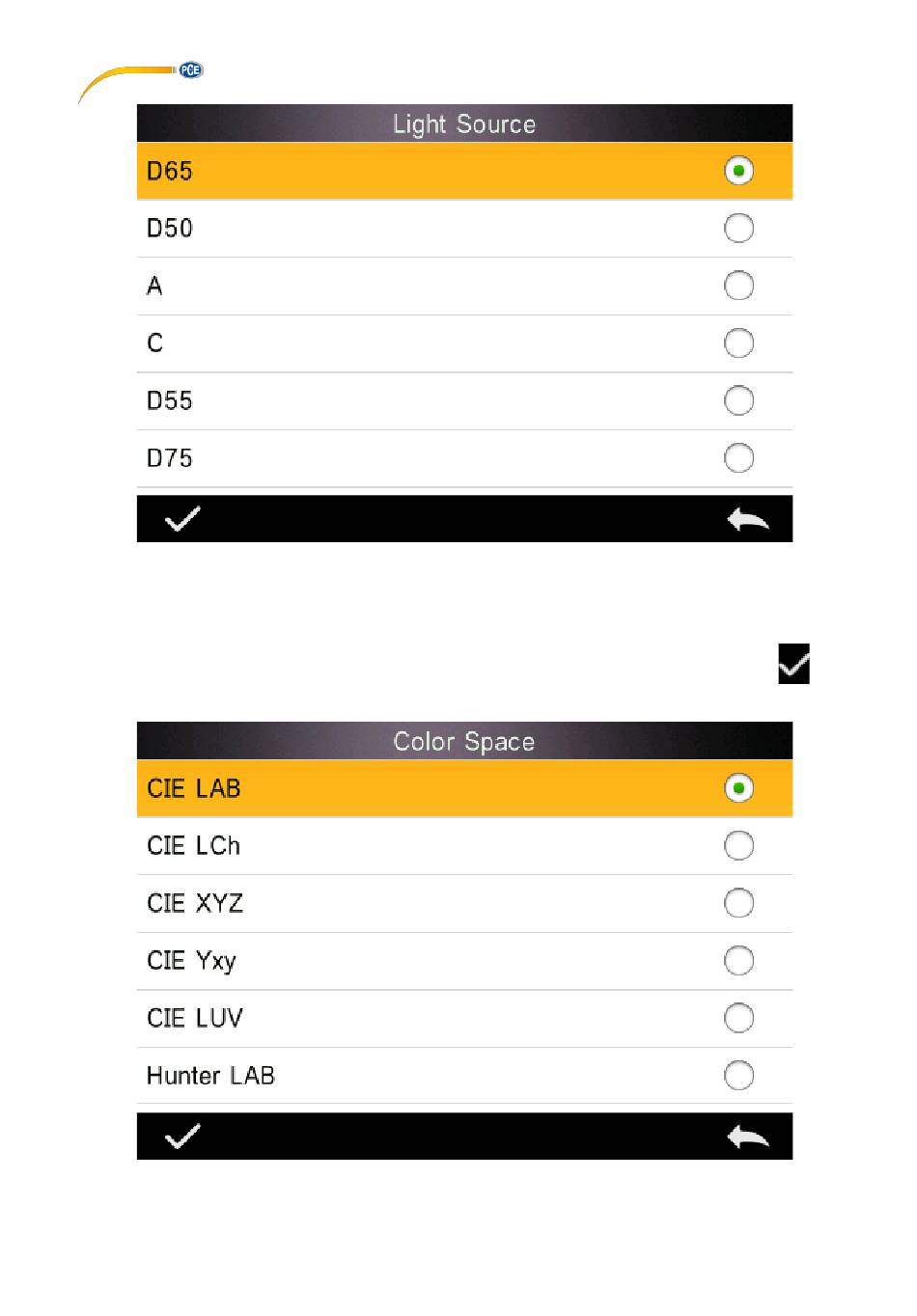Viewport: 917px width, 1316px height.
Task: Confirm Light Source selection with checkmark icon
Action: pos(182,519)
